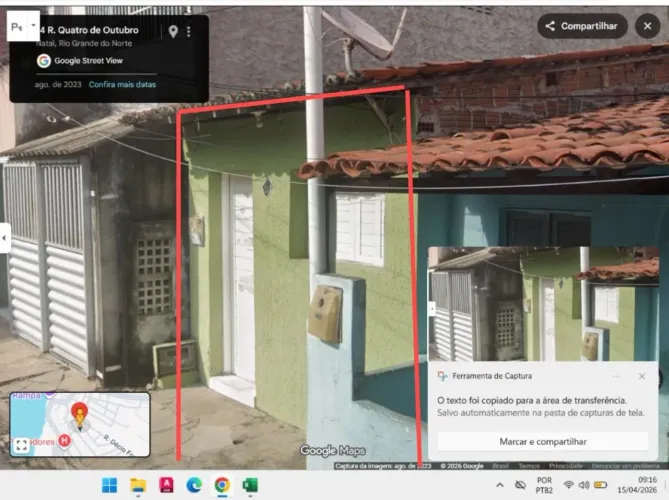Expand the minimap to fullscreen

click(x=21, y=445)
